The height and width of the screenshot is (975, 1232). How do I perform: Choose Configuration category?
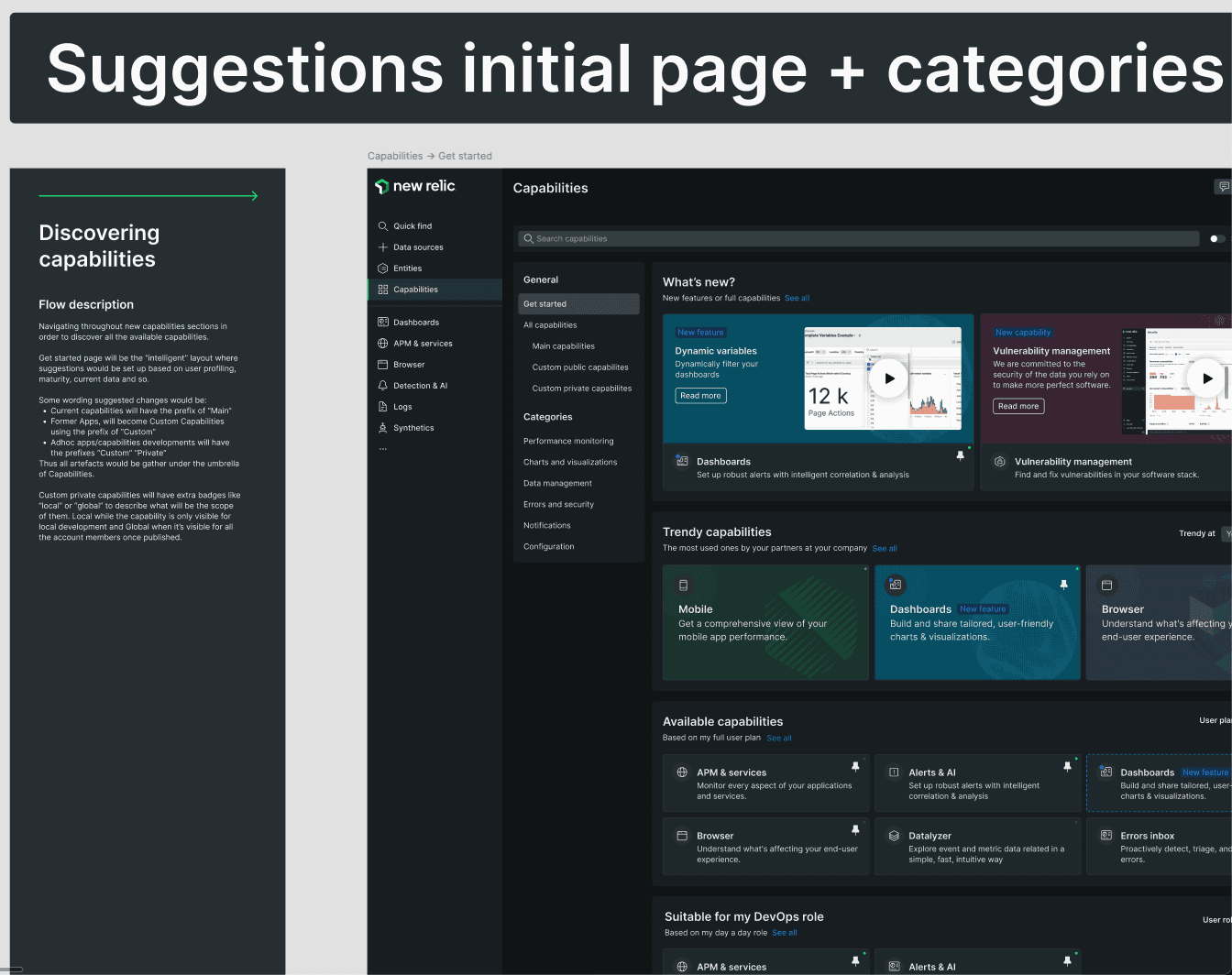pos(549,547)
